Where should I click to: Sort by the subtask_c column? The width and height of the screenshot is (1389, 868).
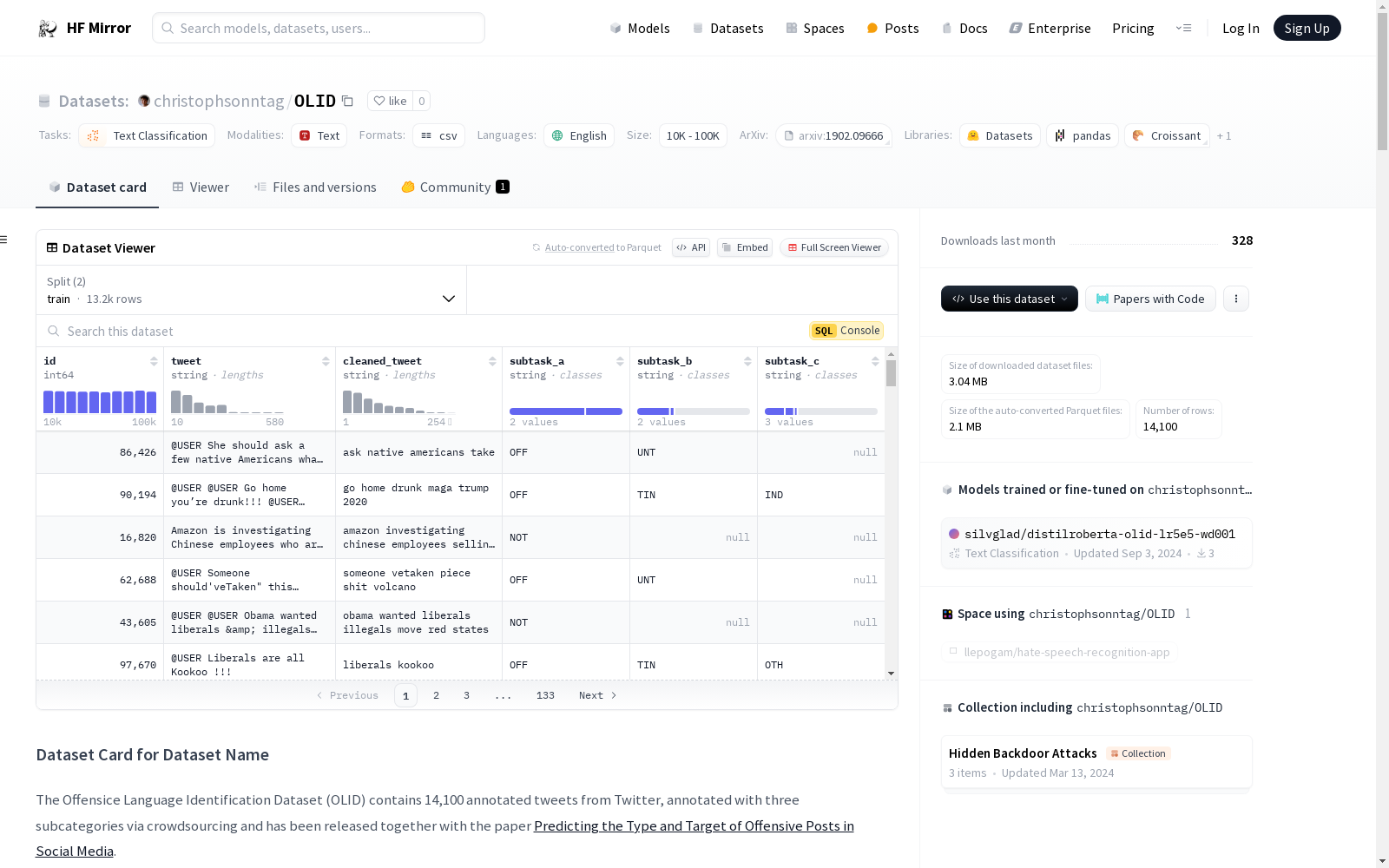pyautogui.click(x=875, y=361)
